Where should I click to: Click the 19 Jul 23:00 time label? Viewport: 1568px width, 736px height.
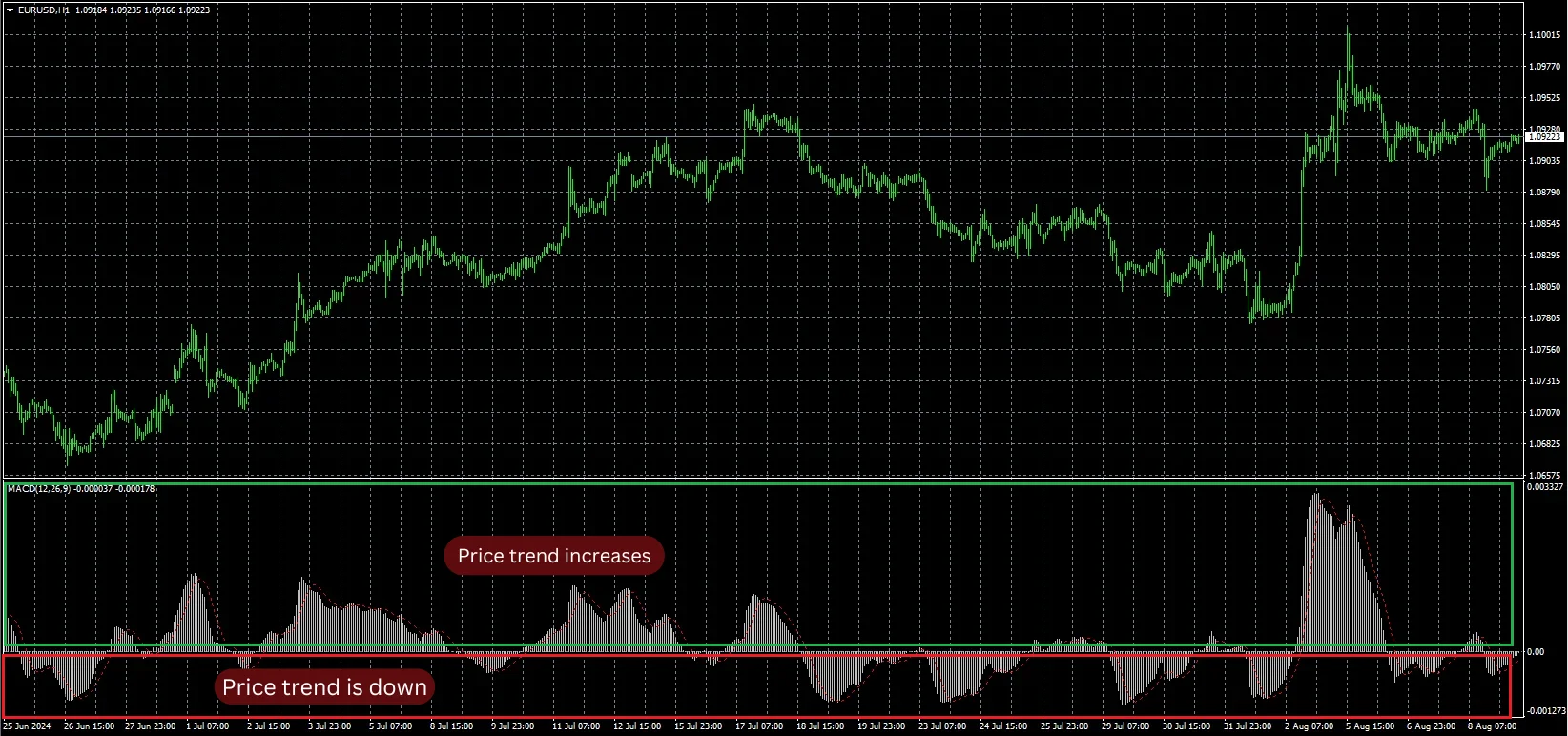881,726
